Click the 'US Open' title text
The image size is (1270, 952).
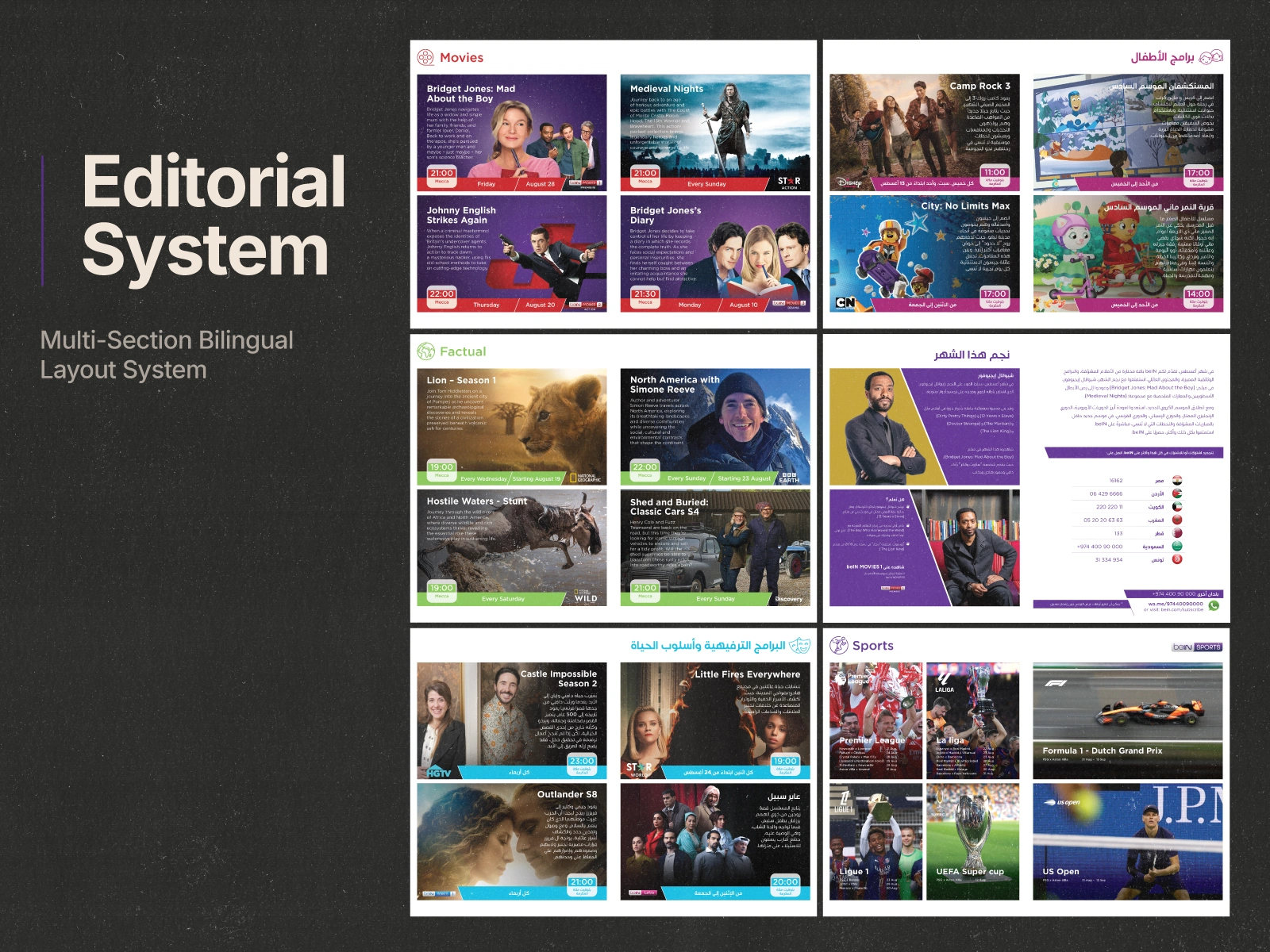click(1061, 871)
